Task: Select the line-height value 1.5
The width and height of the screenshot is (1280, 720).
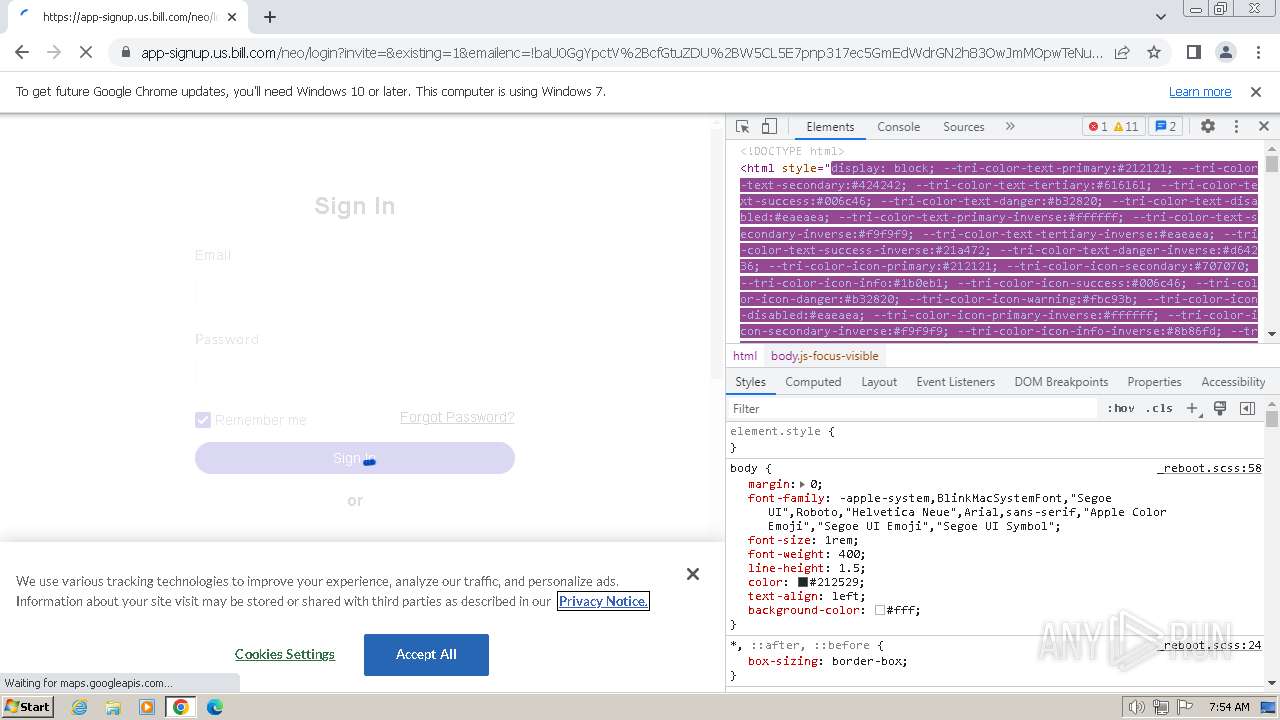Action: tap(850, 568)
